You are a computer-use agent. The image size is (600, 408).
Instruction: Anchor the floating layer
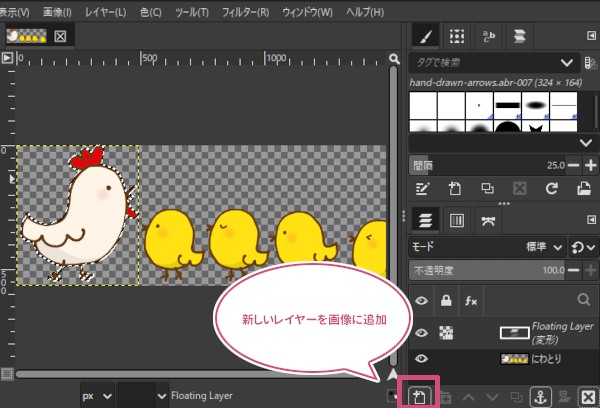tap(540, 397)
